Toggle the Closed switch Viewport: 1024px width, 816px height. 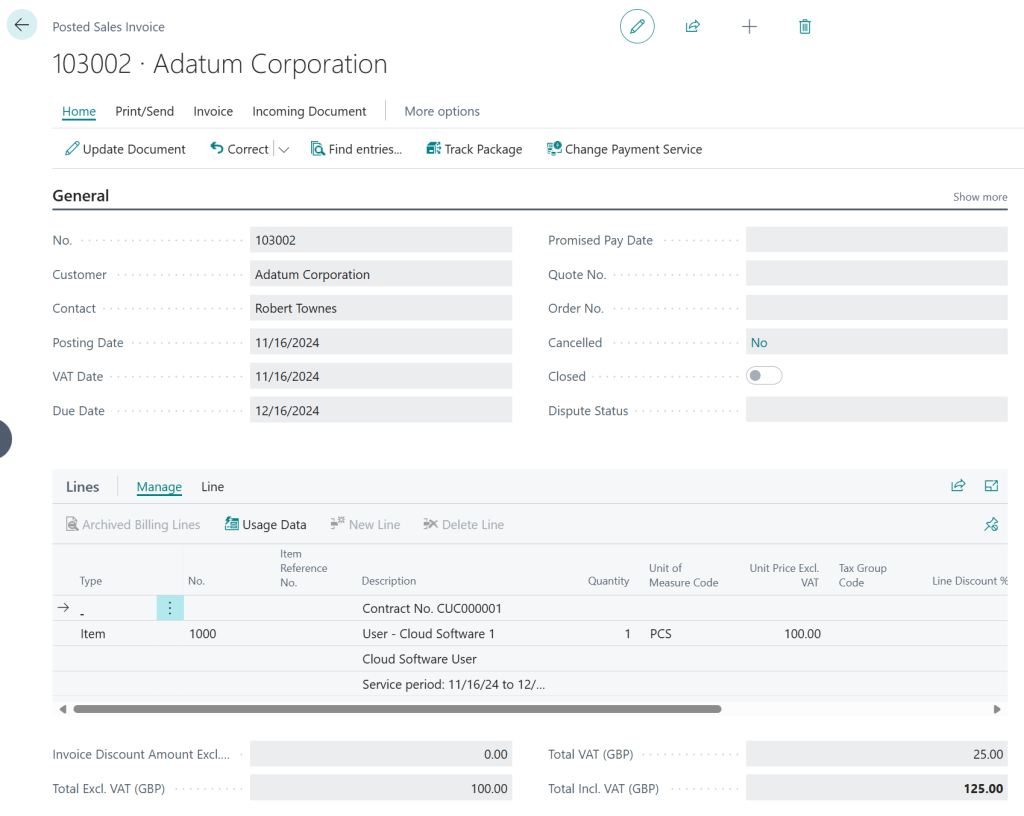(764, 376)
